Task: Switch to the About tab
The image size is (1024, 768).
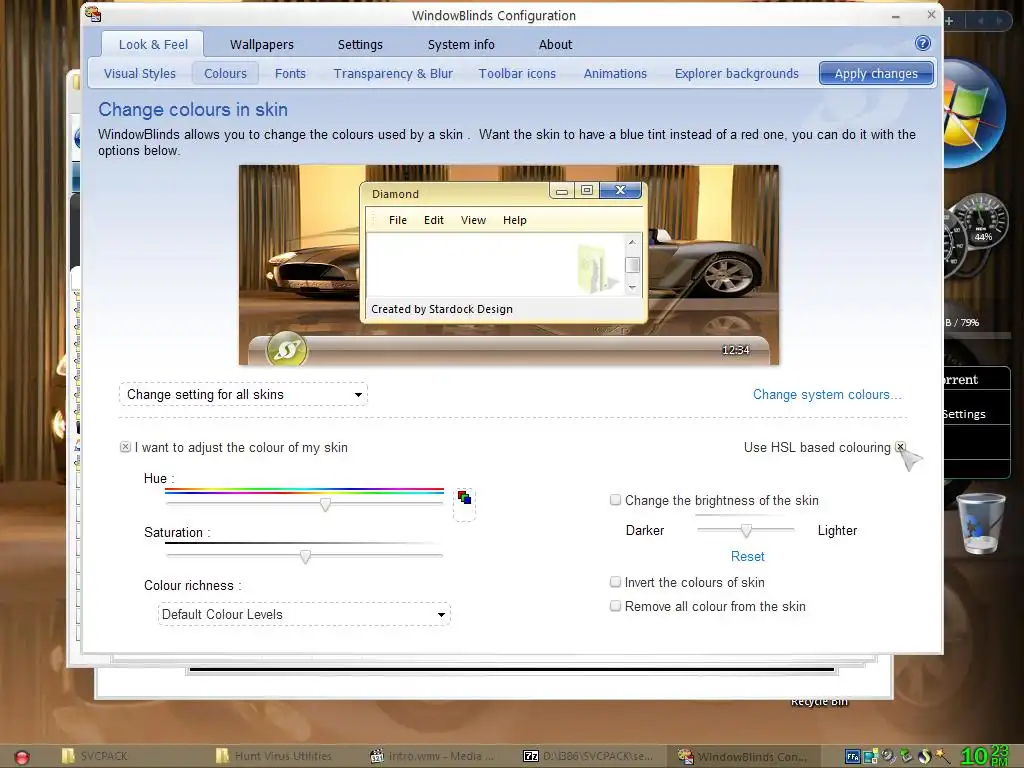Action: click(x=555, y=44)
